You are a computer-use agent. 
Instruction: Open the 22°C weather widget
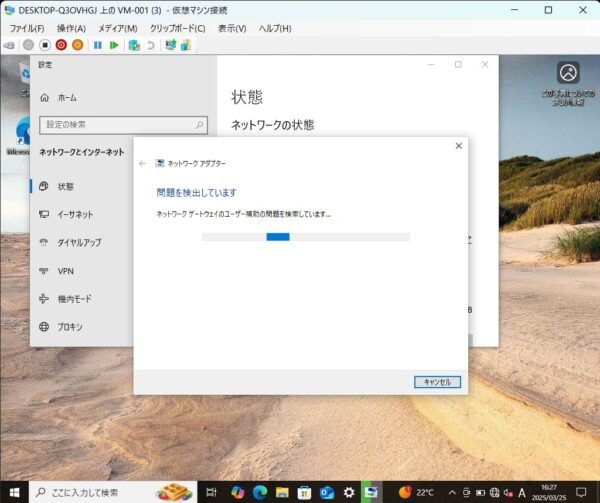tap(416, 492)
